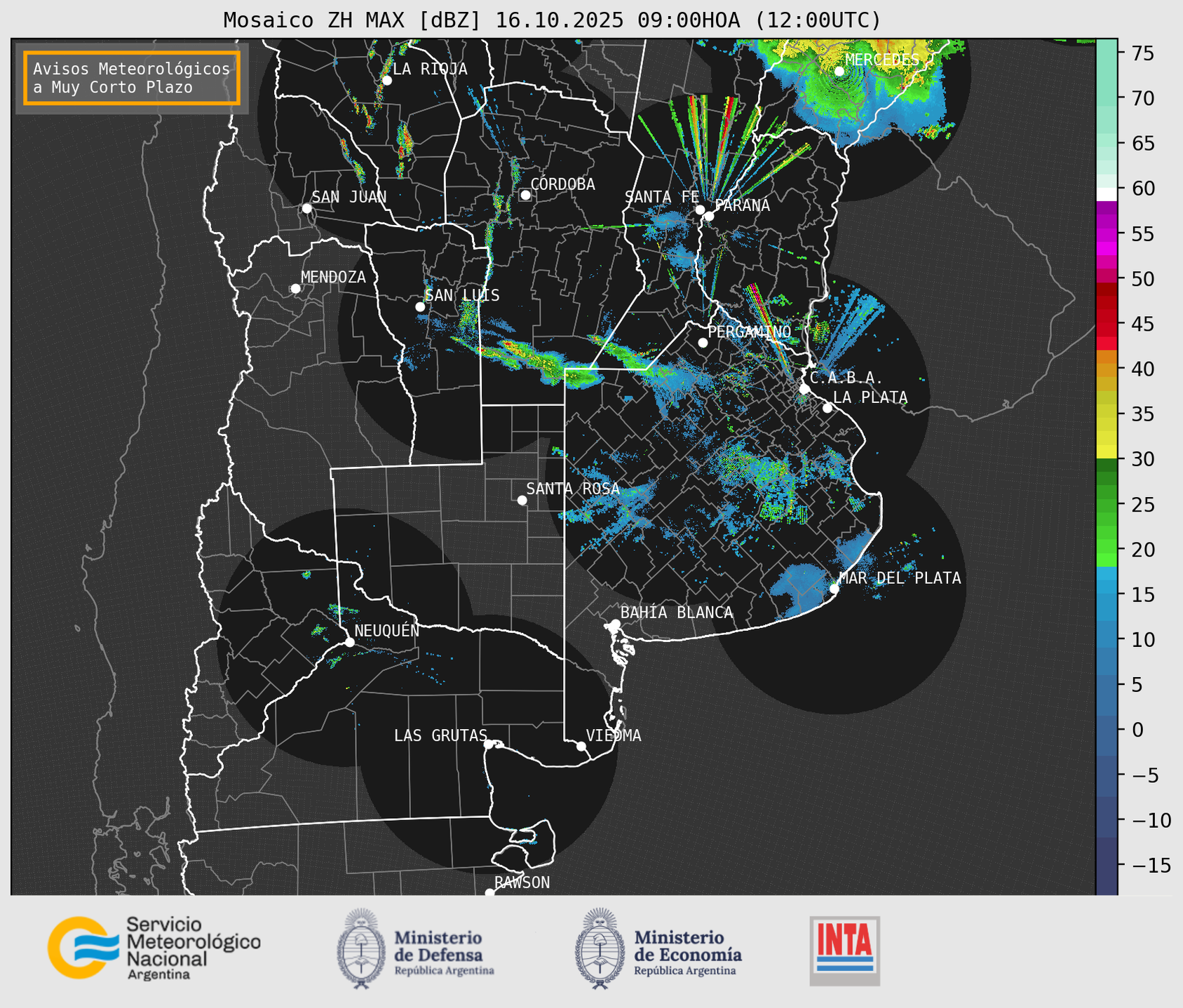This screenshot has height=1008, width=1183.
Task: Click the C.A.B.A. city marker dot
Action: coord(804,389)
